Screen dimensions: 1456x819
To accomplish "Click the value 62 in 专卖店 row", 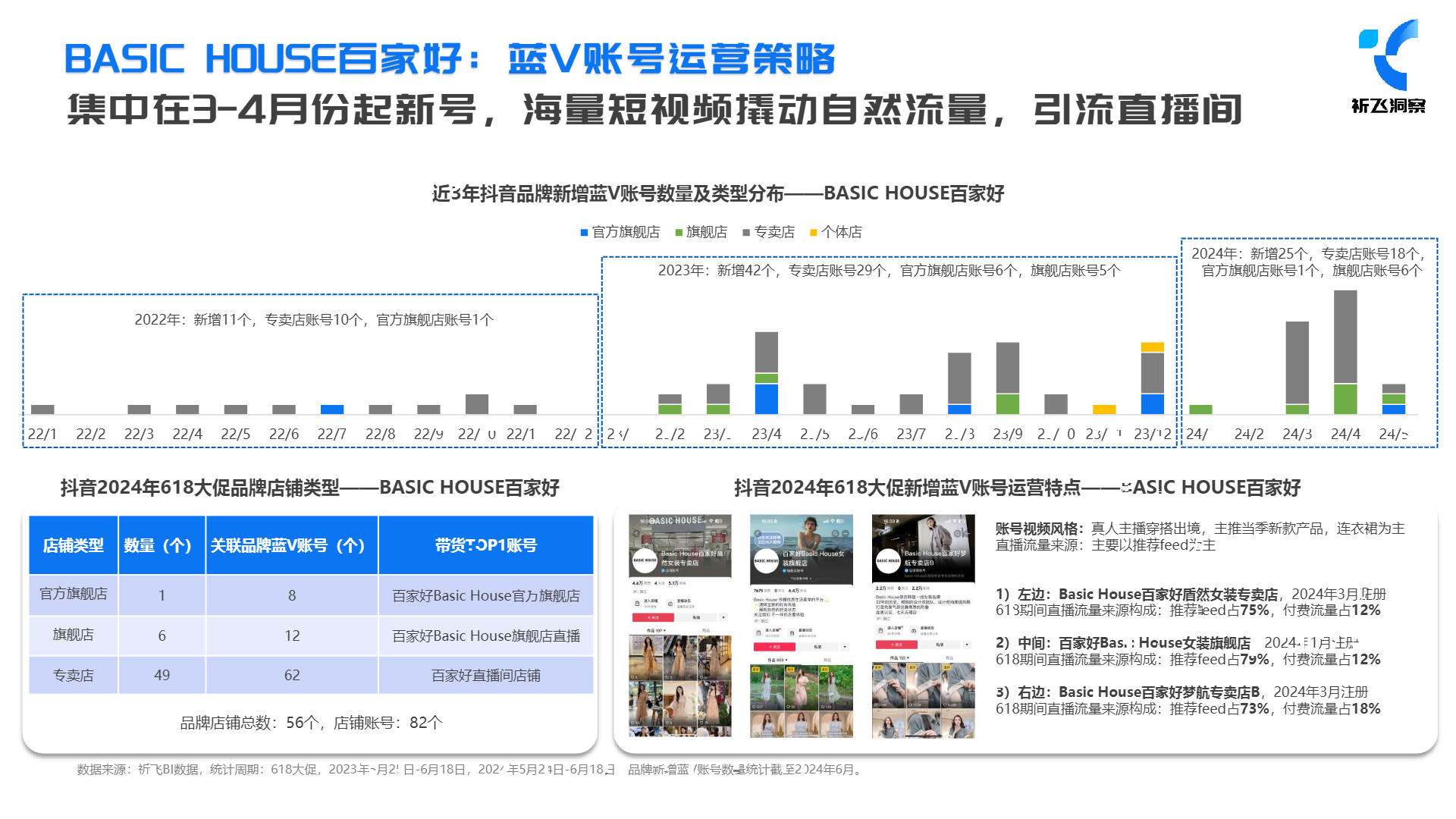I will click(x=292, y=675).
